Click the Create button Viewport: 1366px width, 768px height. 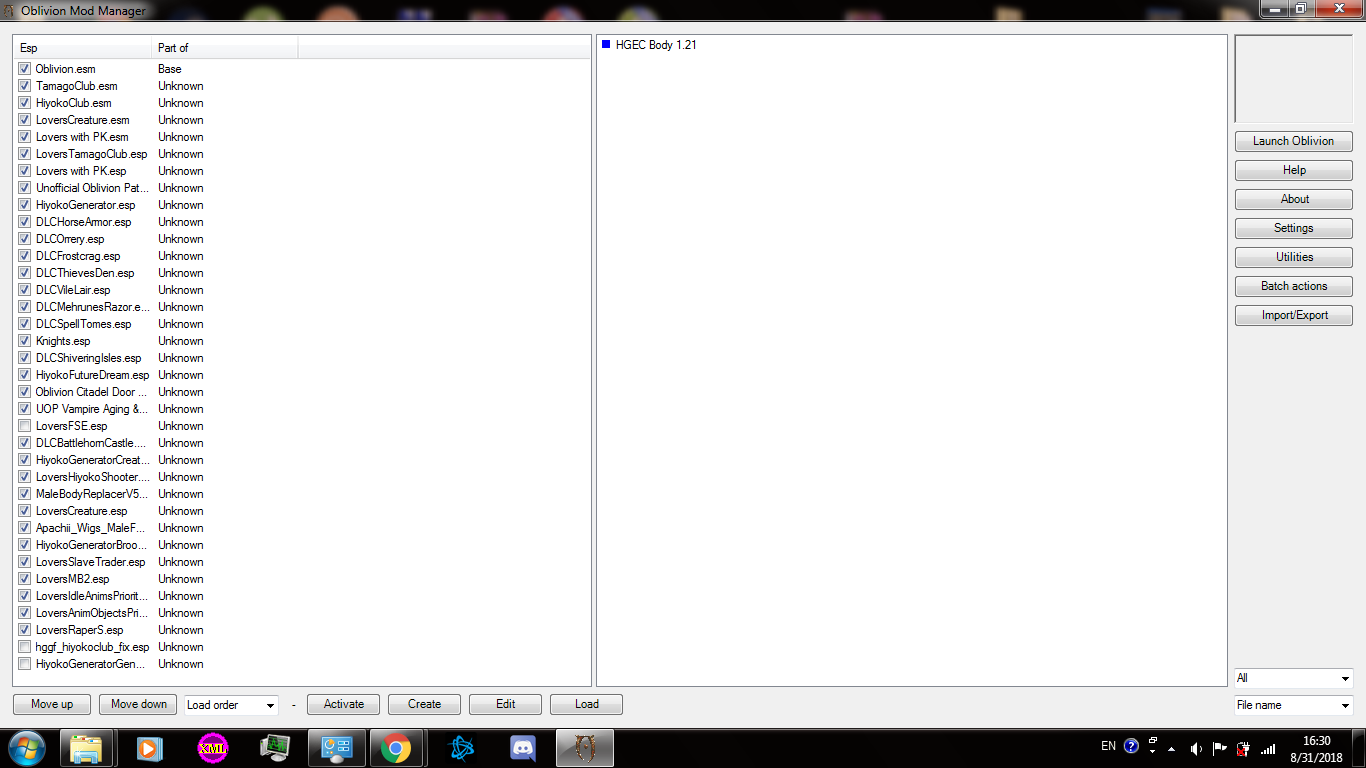(425, 704)
